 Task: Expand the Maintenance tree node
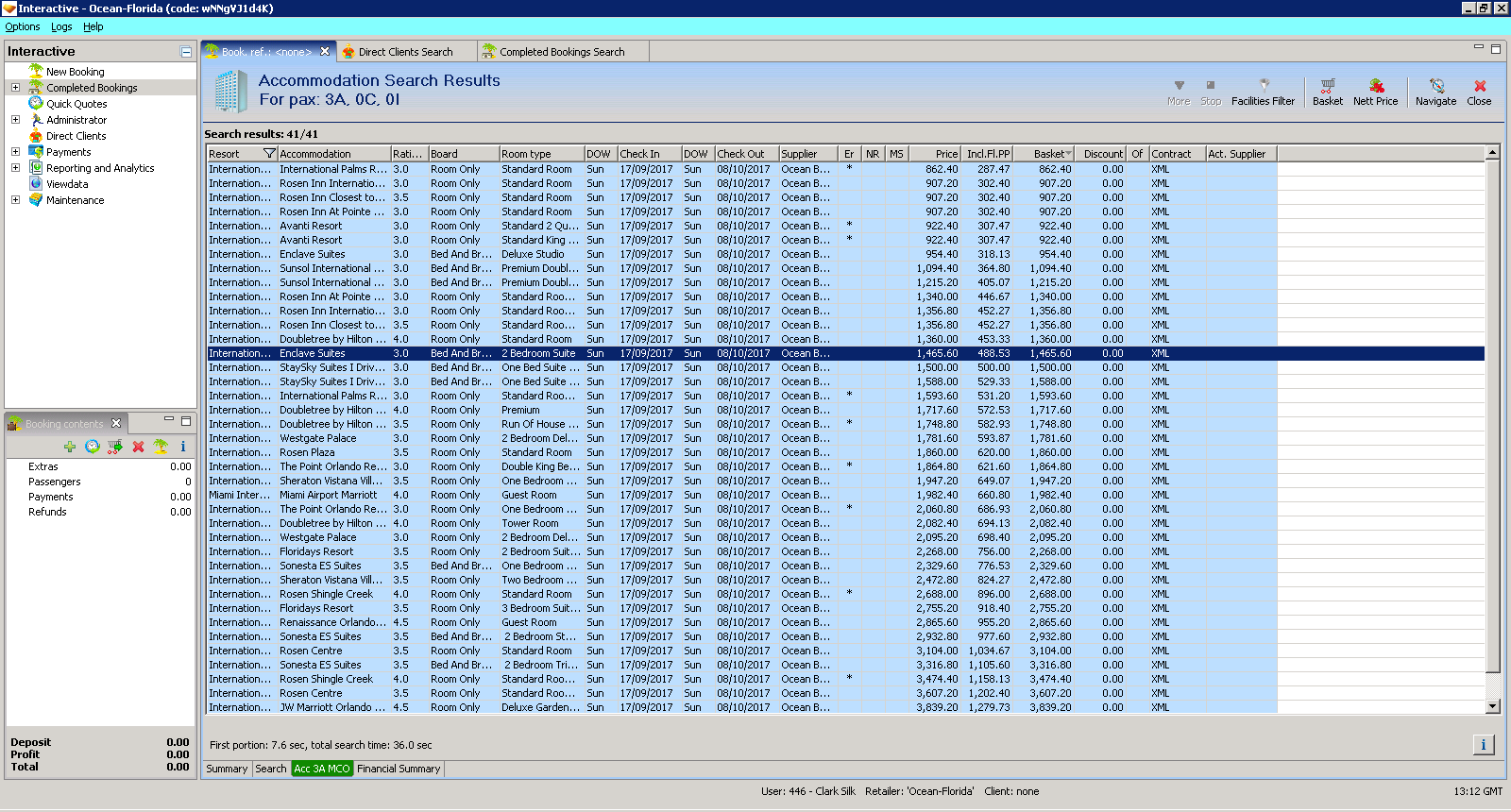point(15,199)
